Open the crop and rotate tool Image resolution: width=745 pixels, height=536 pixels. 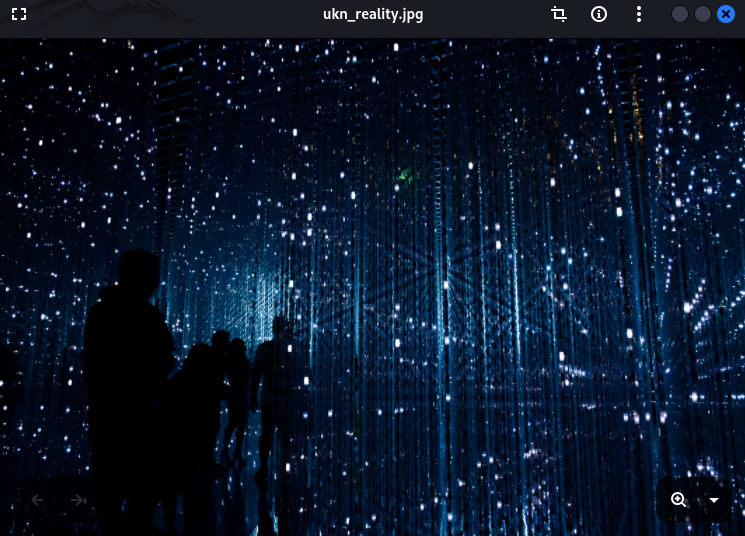559,14
